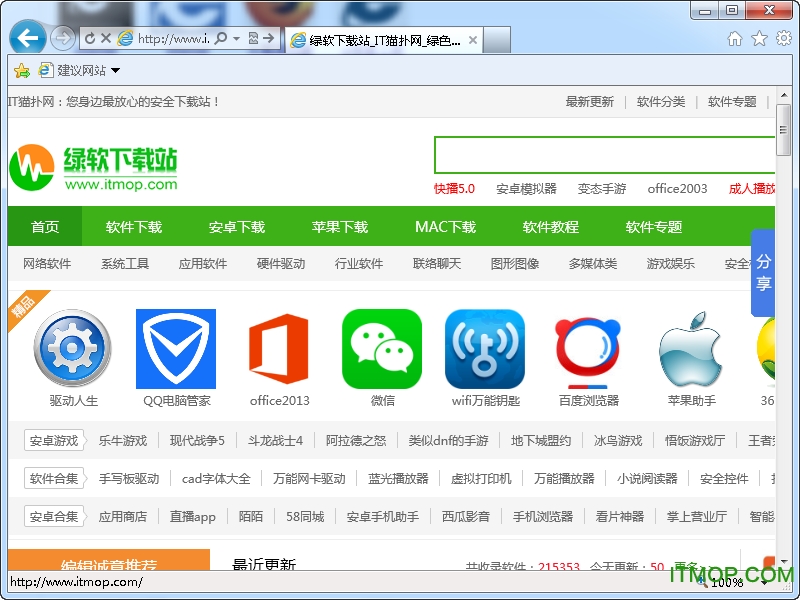This screenshot has height=600, width=800.
Task: Click in the address bar URL field
Action: [173, 38]
